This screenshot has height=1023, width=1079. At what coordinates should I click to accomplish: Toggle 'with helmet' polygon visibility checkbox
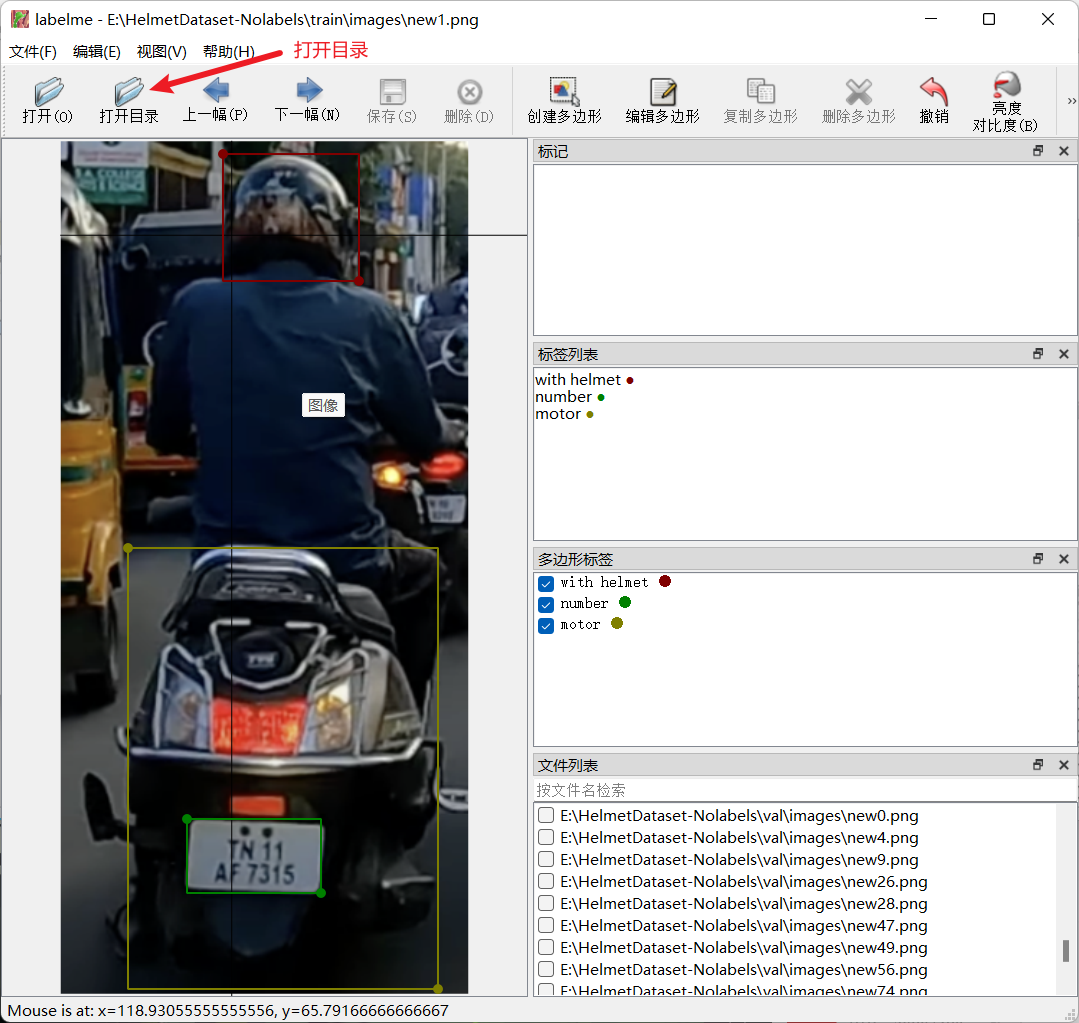[x=546, y=583]
